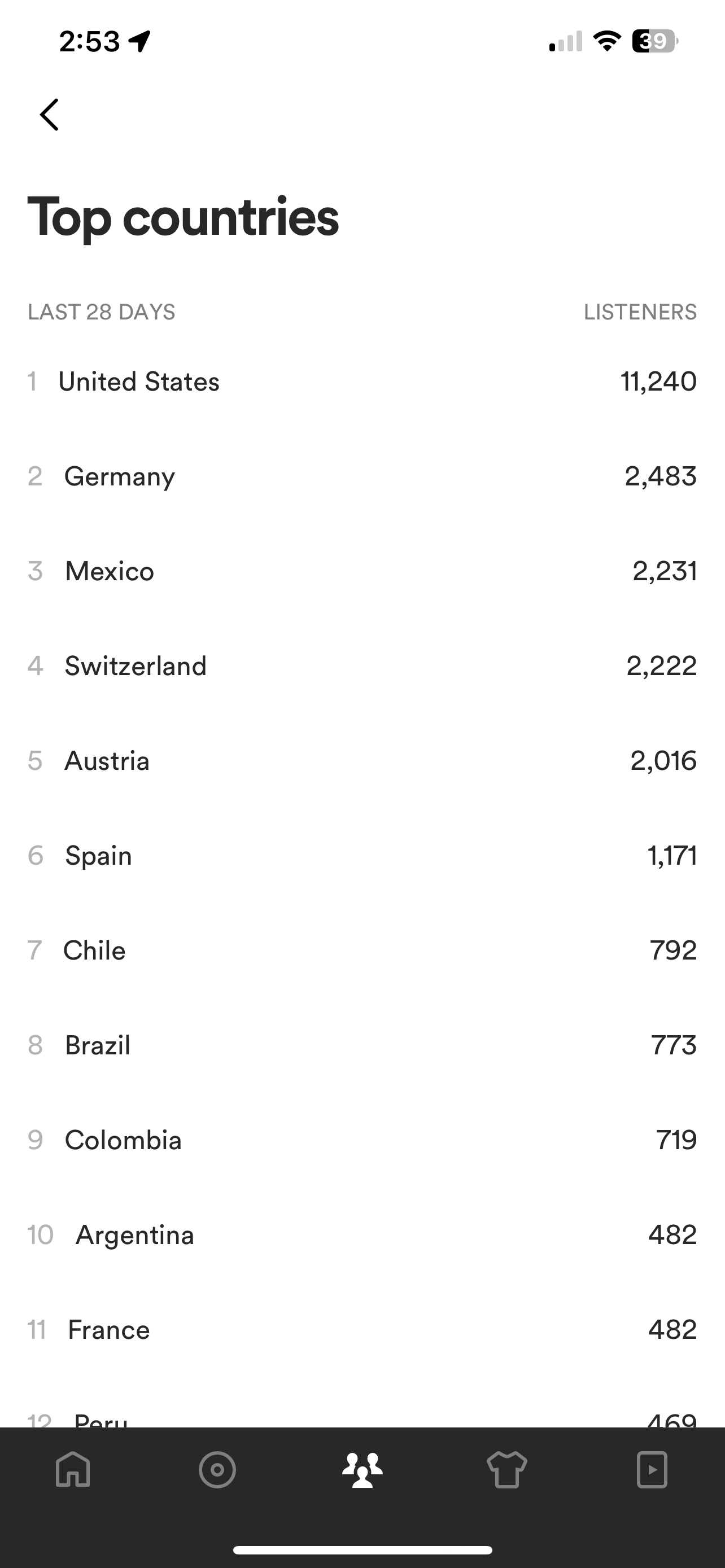
Task: Tap the Top countries heading
Action: pyautogui.click(x=184, y=217)
